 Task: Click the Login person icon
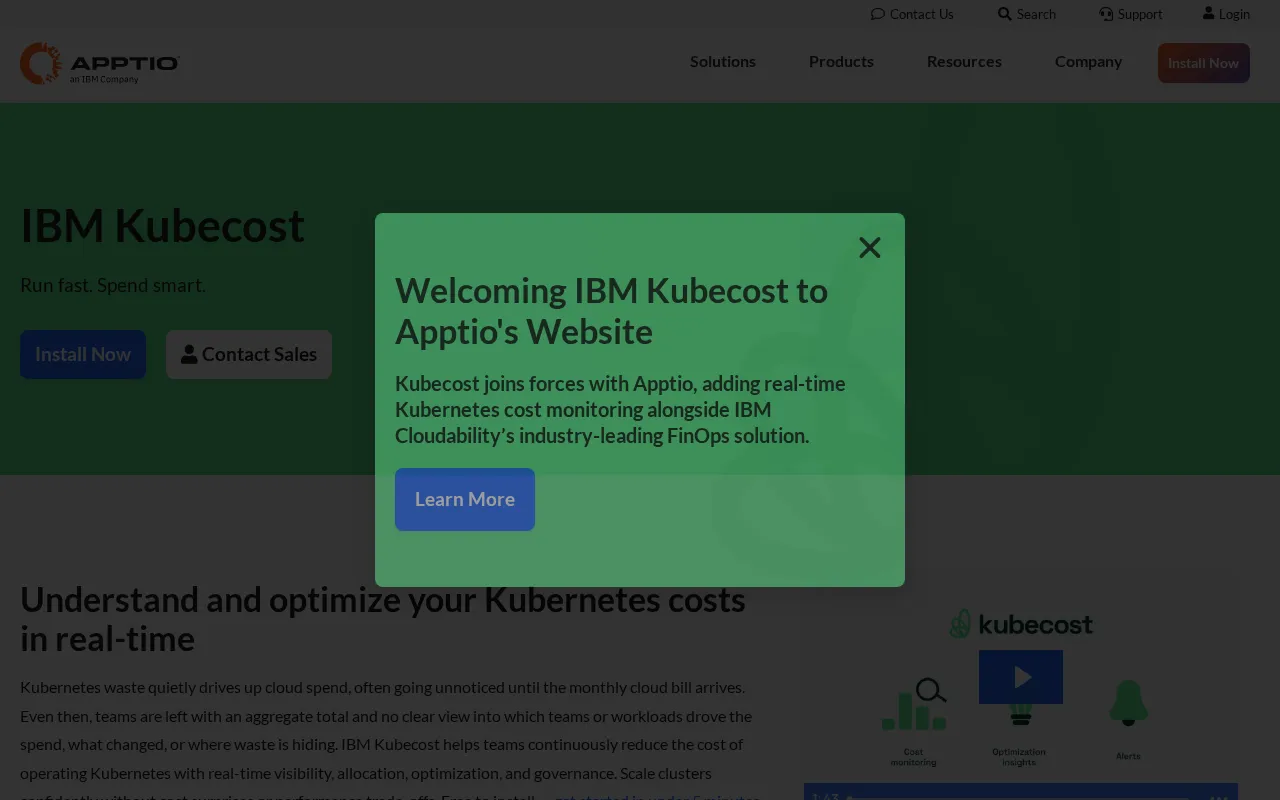(1209, 13)
